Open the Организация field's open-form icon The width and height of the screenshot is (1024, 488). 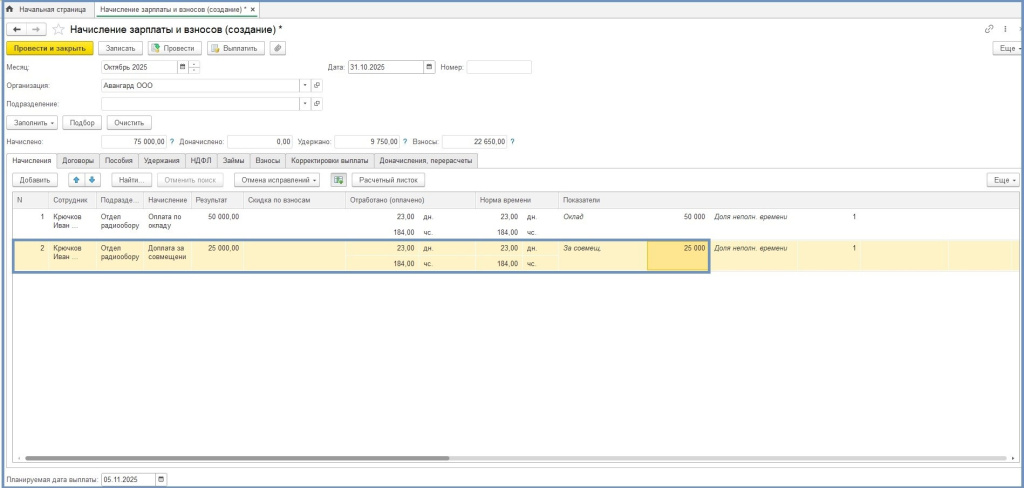(x=317, y=85)
